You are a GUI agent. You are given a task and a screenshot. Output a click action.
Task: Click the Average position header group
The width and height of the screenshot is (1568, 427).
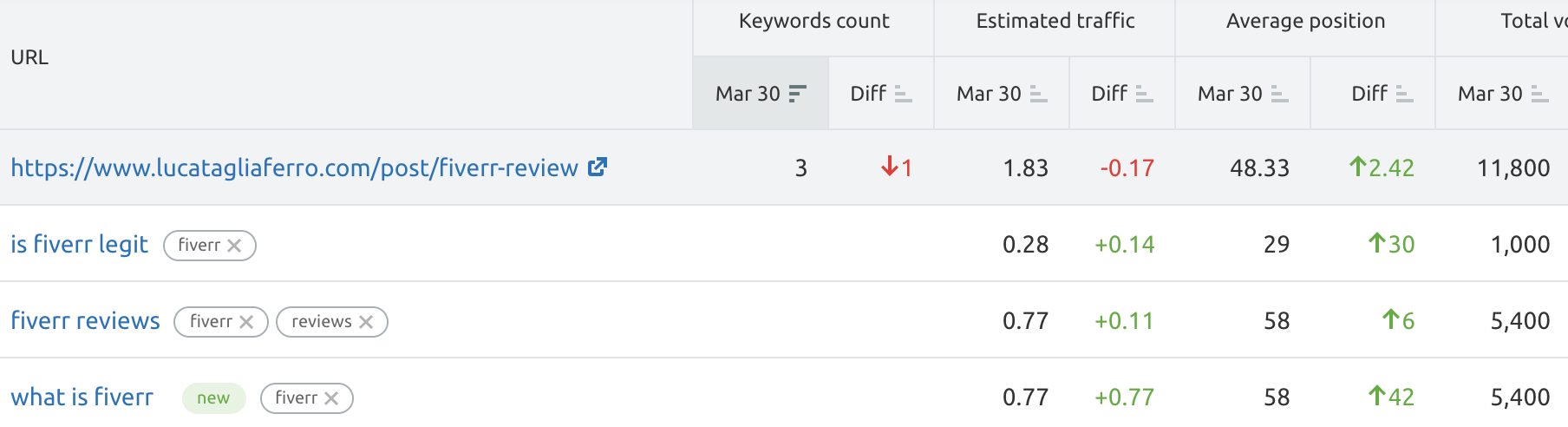pos(1305,21)
